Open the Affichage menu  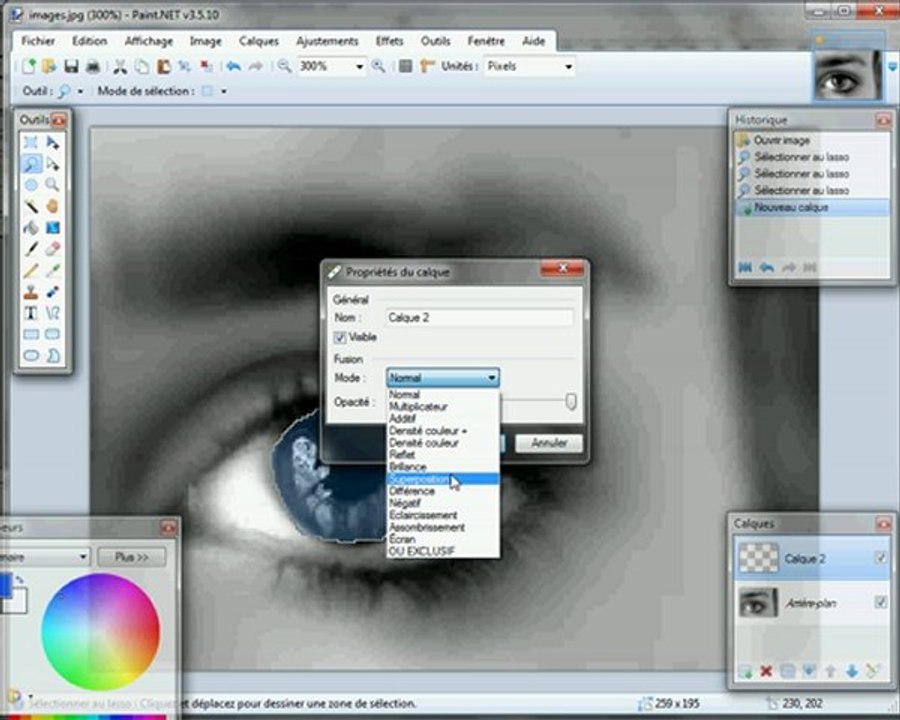(x=149, y=41)
